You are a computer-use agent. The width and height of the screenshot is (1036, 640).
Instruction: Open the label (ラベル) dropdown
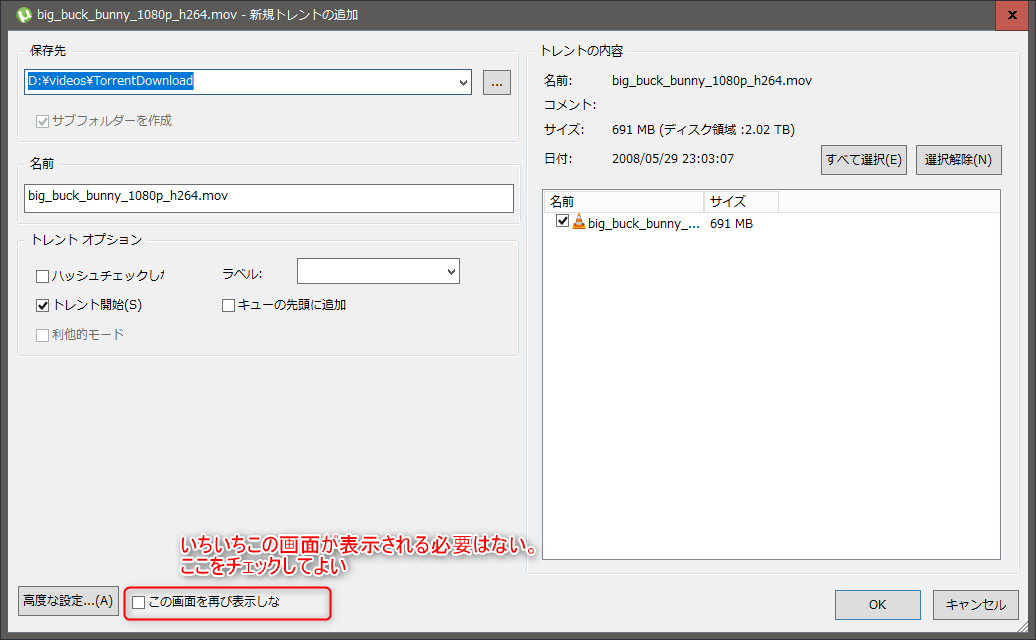(x=450, y=271)
